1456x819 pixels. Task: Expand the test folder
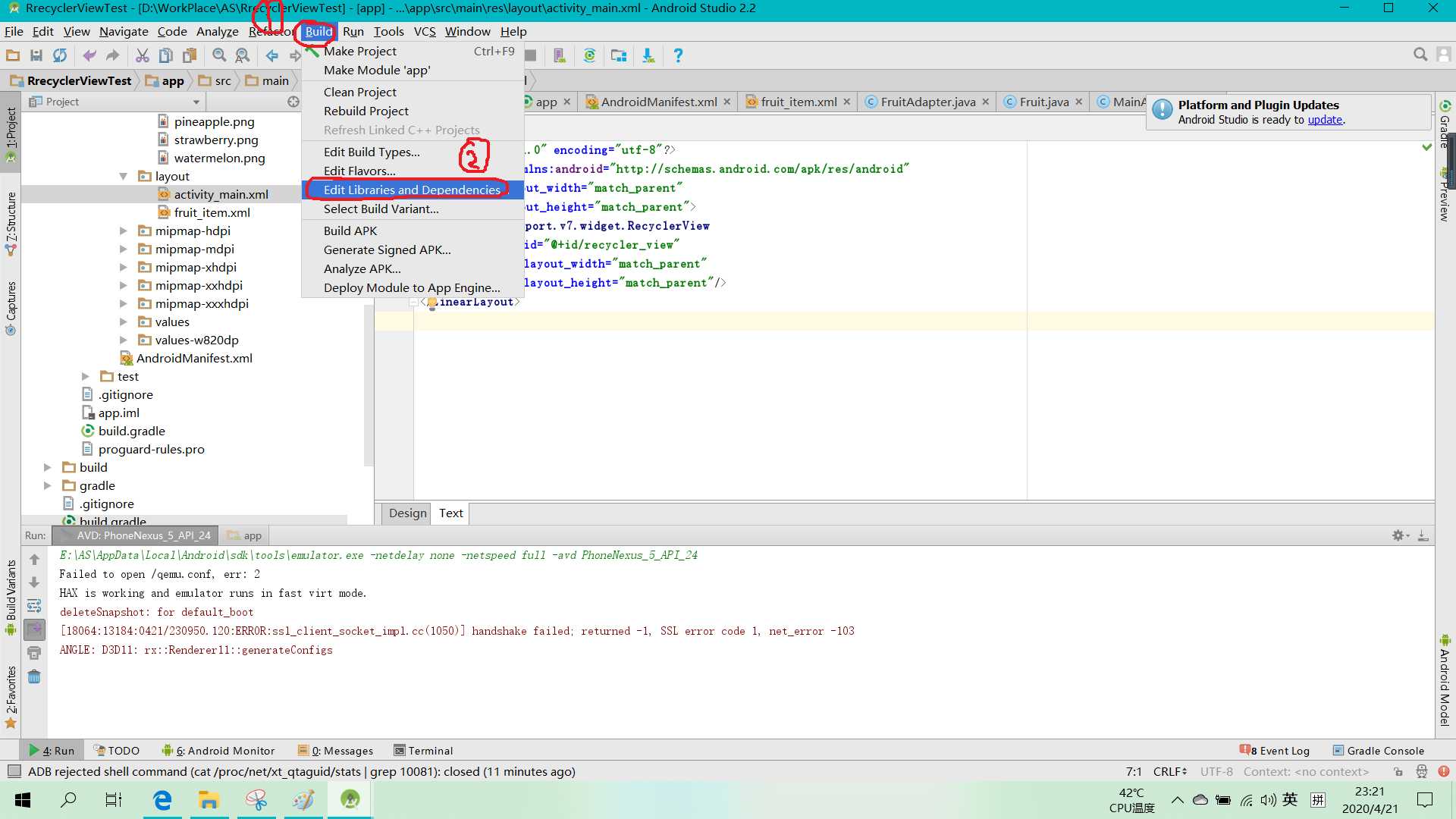85,377
